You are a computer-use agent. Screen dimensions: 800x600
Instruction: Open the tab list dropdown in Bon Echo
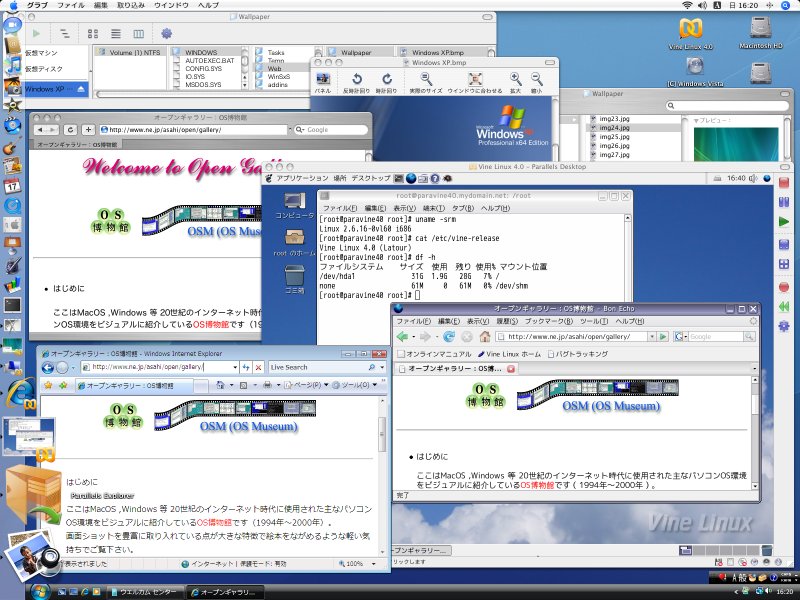pos(755,368)
